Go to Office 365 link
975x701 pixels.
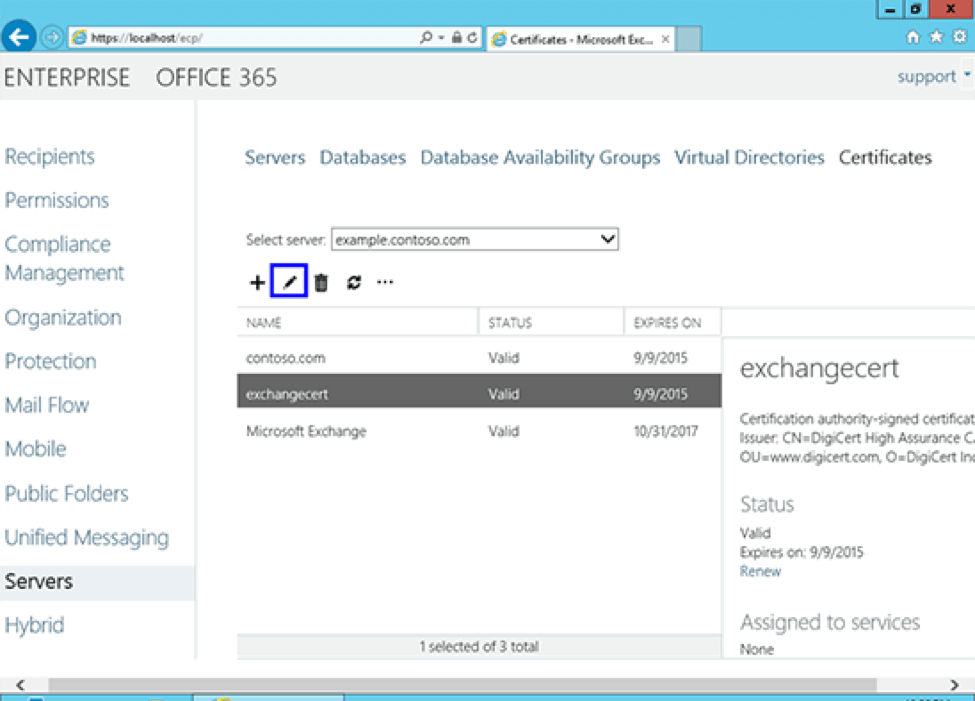(216, 78)
